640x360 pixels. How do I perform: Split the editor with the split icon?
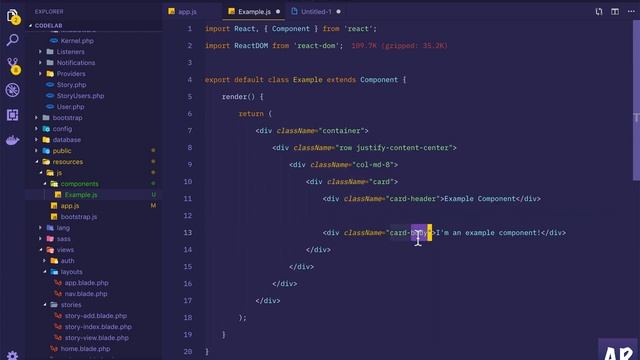click(615, 12)
